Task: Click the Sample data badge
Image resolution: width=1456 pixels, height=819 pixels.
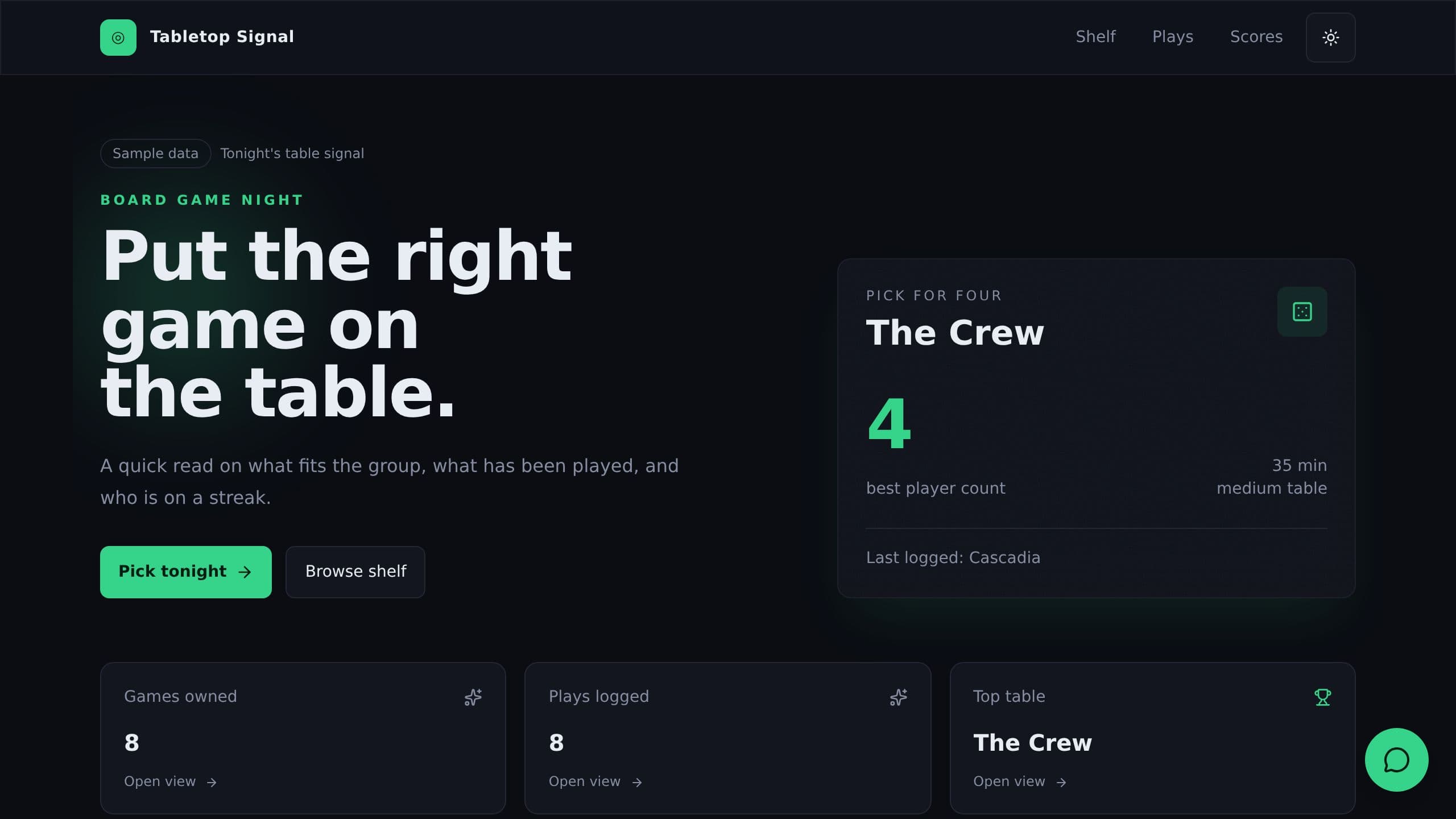Action: (x=155, y=154)
